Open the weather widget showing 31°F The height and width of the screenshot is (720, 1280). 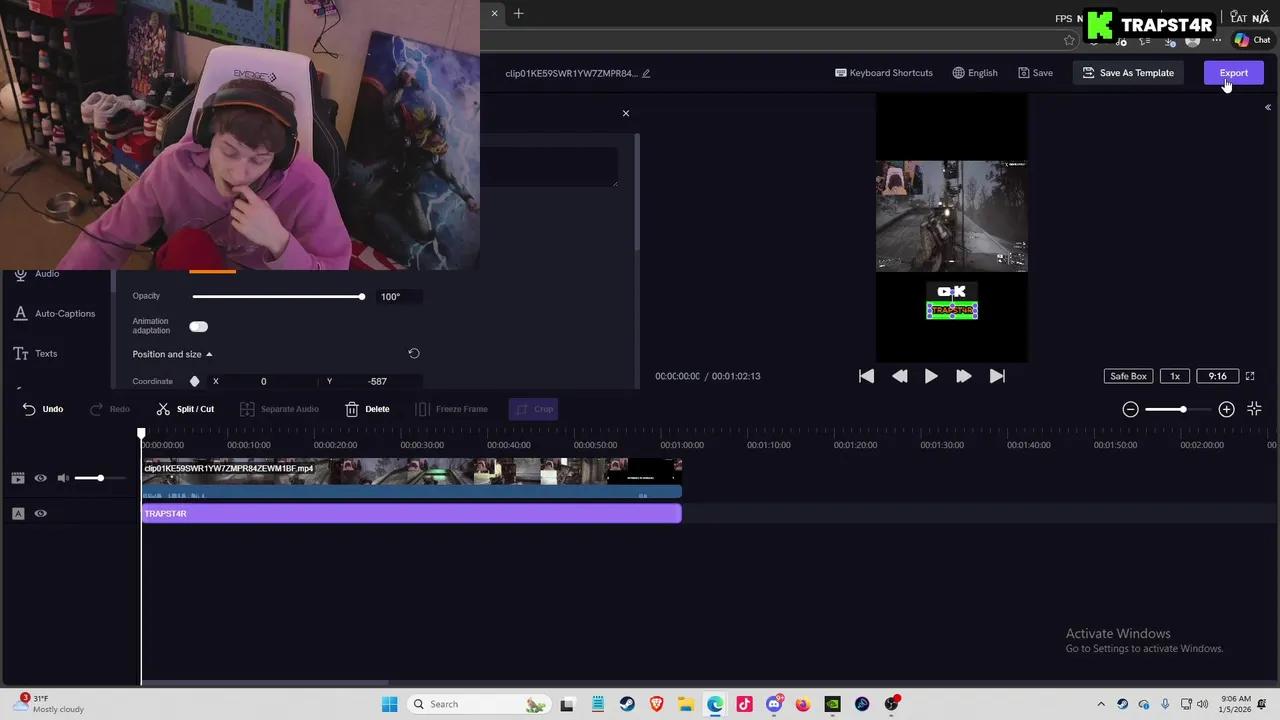click(x=48, y=704)
